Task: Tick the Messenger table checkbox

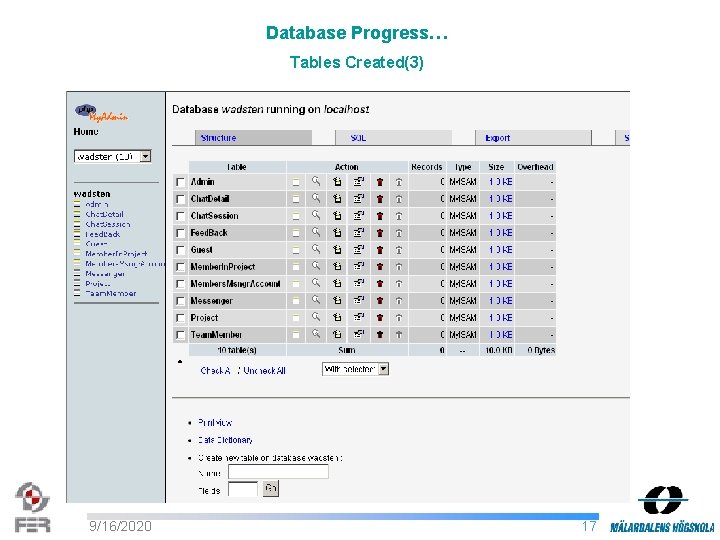Action: (180, 301)
